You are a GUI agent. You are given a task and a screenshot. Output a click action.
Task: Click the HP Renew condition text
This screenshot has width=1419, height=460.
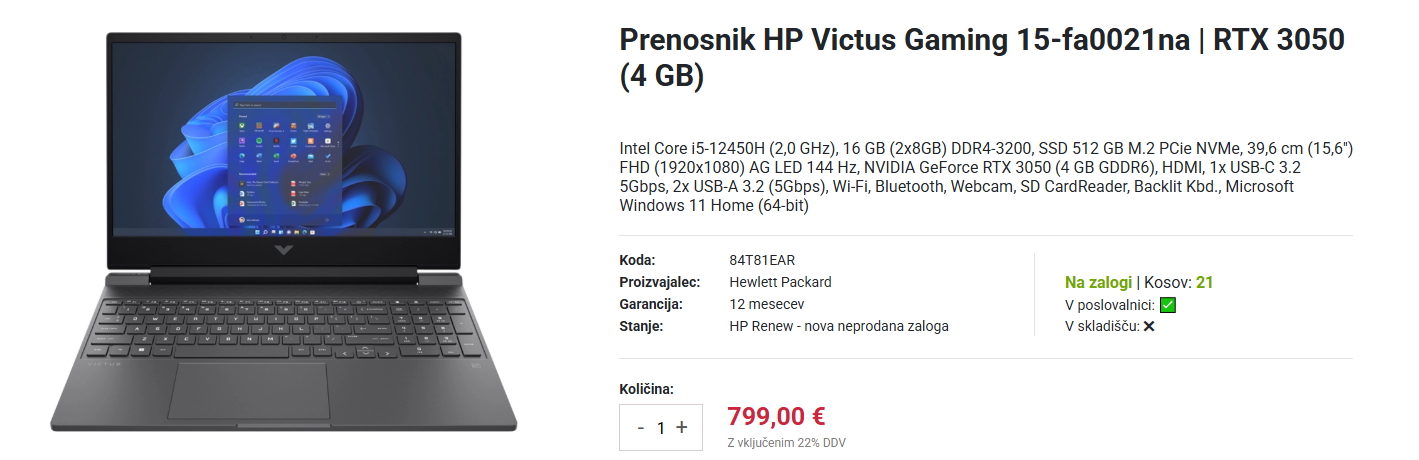coord(838,326)
